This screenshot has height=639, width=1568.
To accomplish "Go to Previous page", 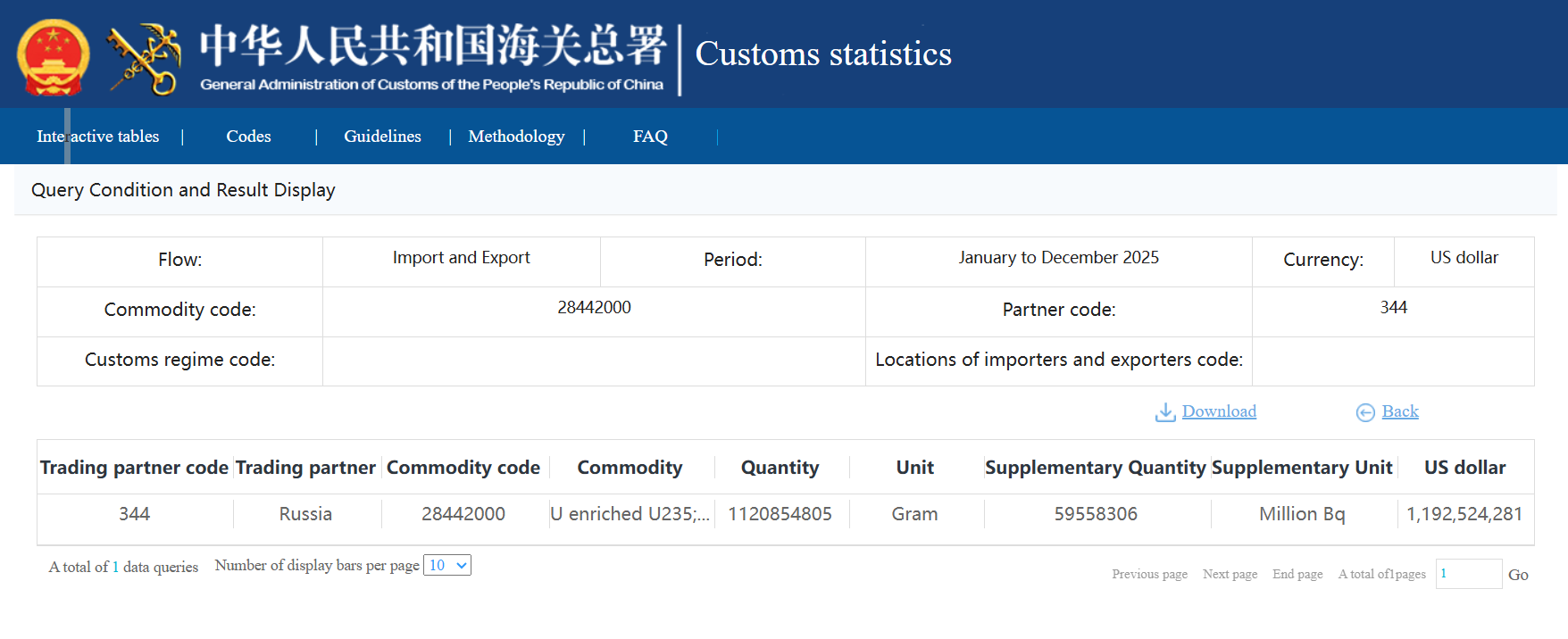I will [x=1149, y=574].
